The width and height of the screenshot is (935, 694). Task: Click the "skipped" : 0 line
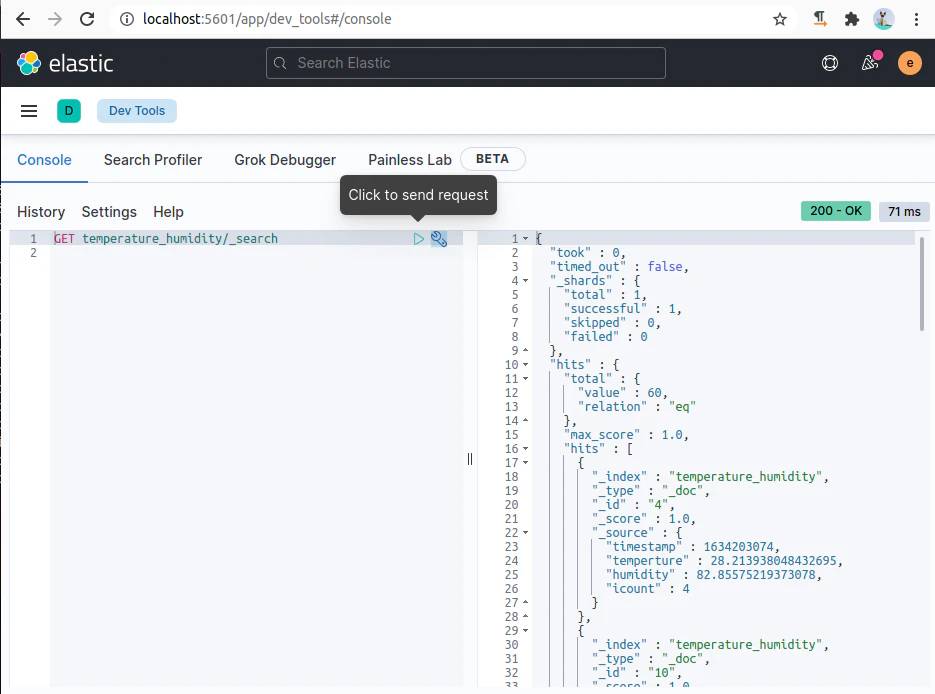(x=612, y=323)
